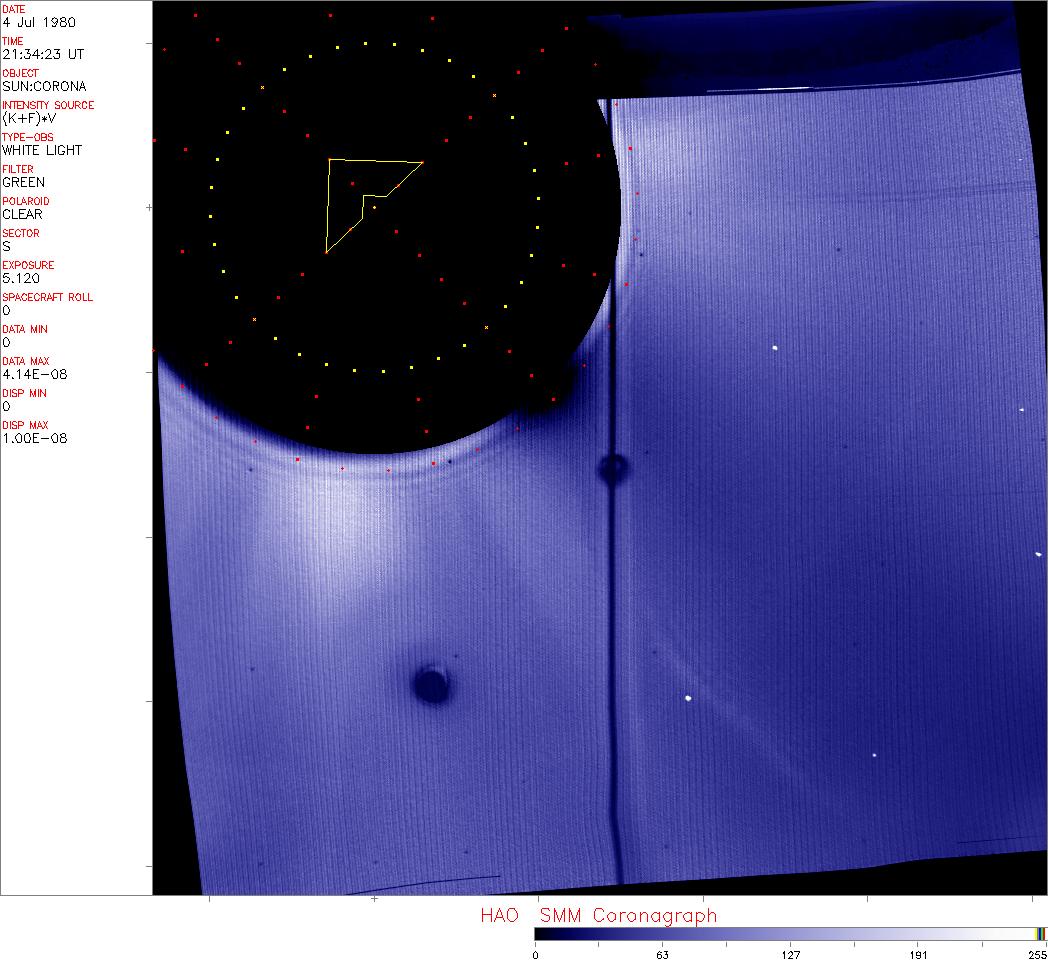This screenshot has height=960, width=1048.
Task: Select the GREEN filter value
Action: pyautogui.click(x=23, y=182)
